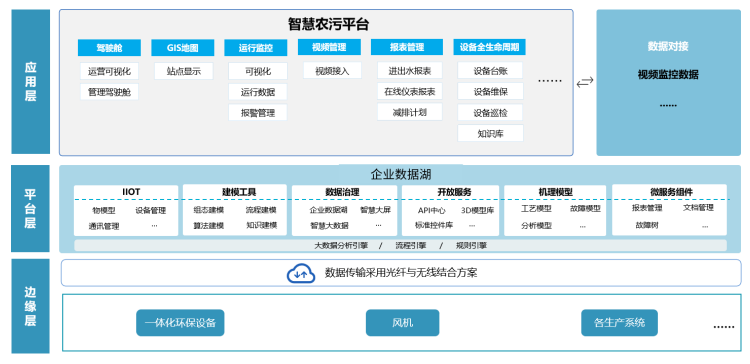Select 设备管理 in the IIOT panel
The height and width of the screenshot is (364, 750).
tap(150, 210)
